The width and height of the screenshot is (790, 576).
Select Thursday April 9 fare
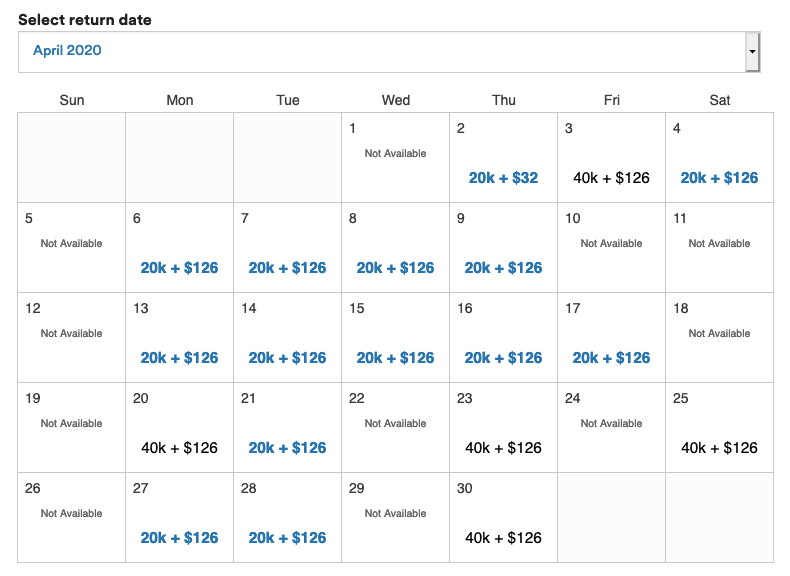coord(503,268)
